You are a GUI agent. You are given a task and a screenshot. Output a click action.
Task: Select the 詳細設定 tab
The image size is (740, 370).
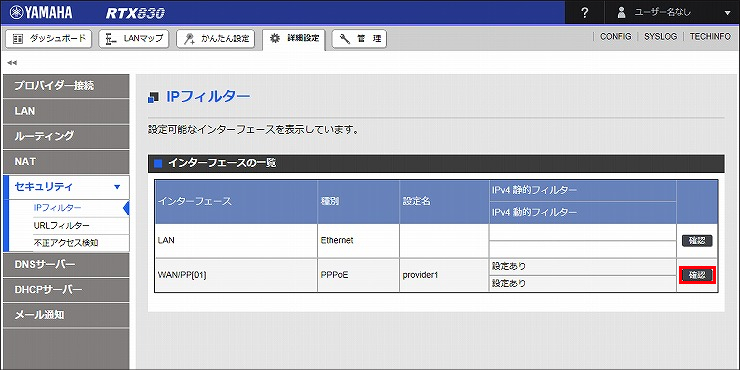pyautogui.click(x=294, y=39)
